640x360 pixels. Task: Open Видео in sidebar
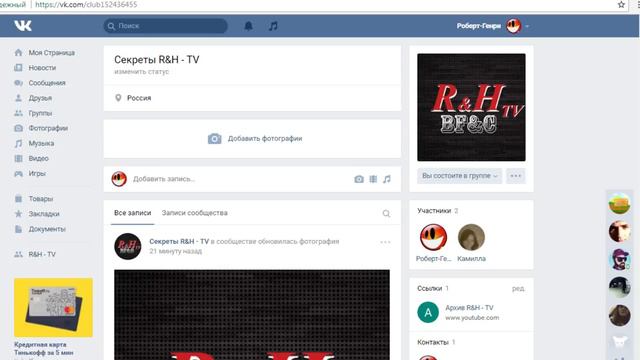38,158
